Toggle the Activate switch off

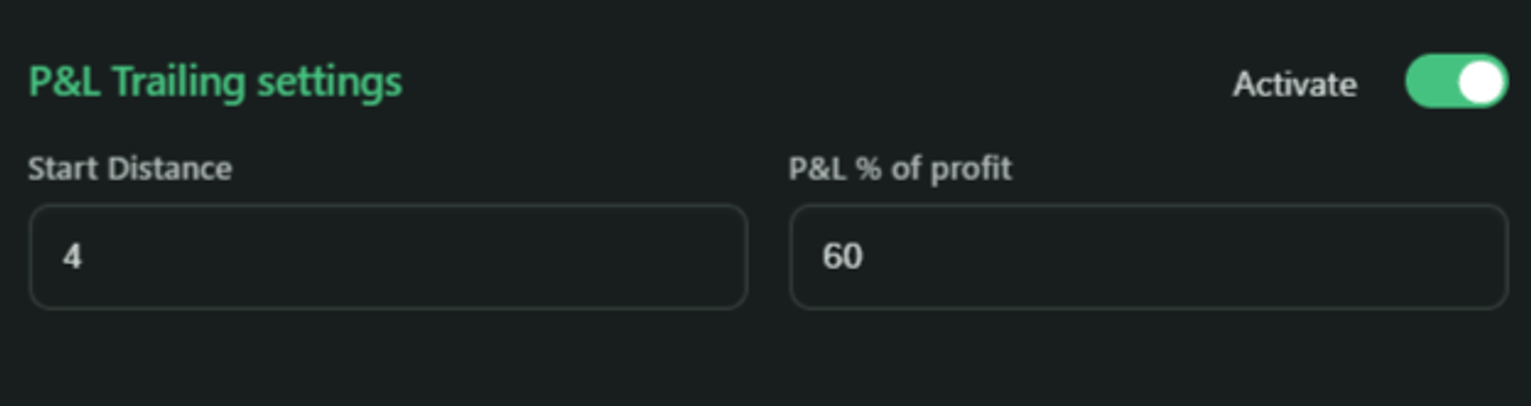tap(1455, 82)
